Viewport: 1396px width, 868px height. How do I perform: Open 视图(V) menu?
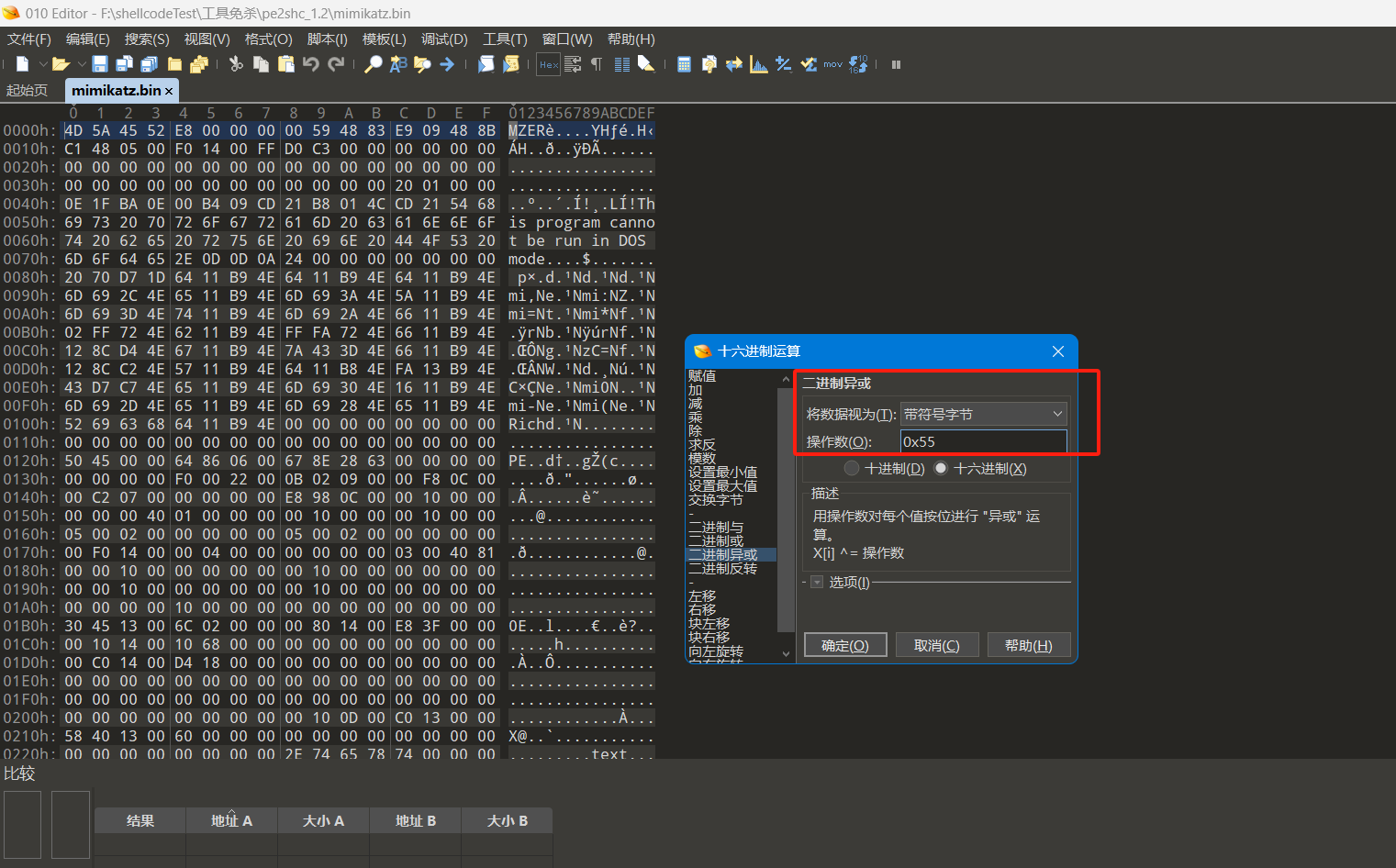click(x=207, y=39)
